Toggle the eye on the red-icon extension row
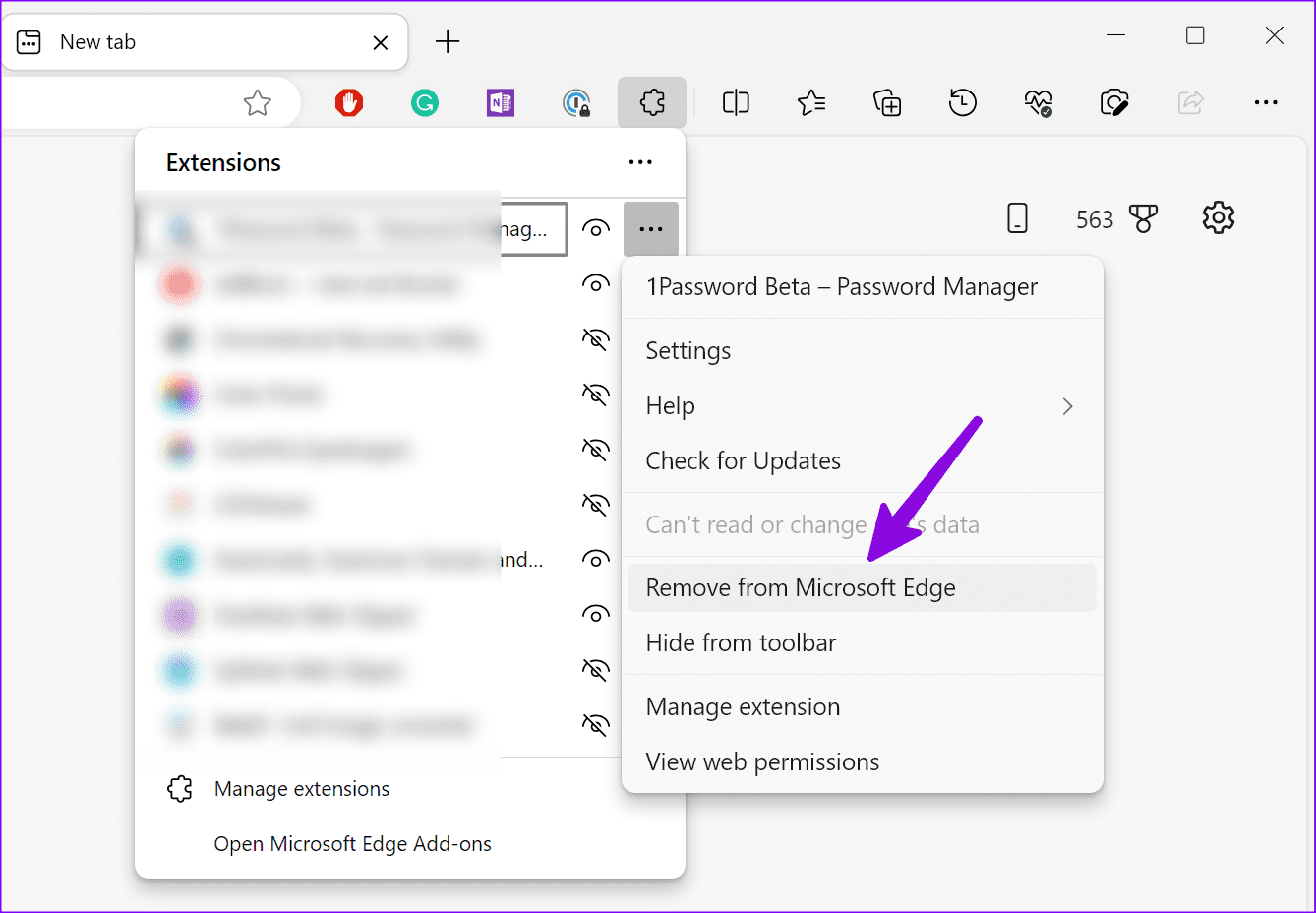 click(x=595, y=283)
